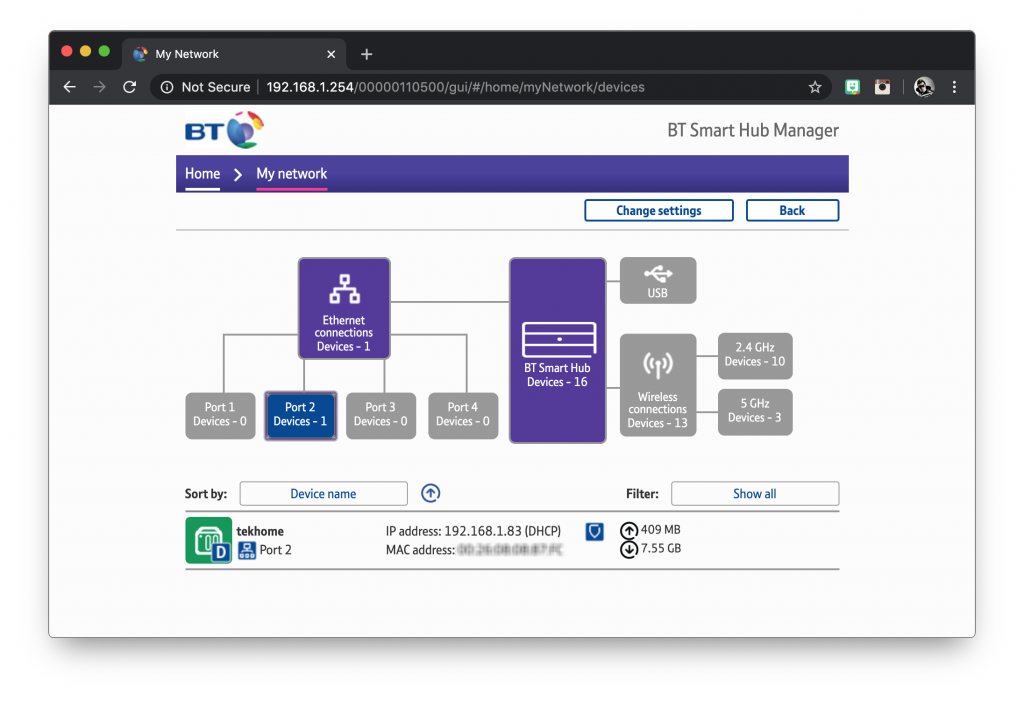The width and height of the screenshot is (1024, 702).
Task: Select the My Network browser tab
Action: point(233,54)
